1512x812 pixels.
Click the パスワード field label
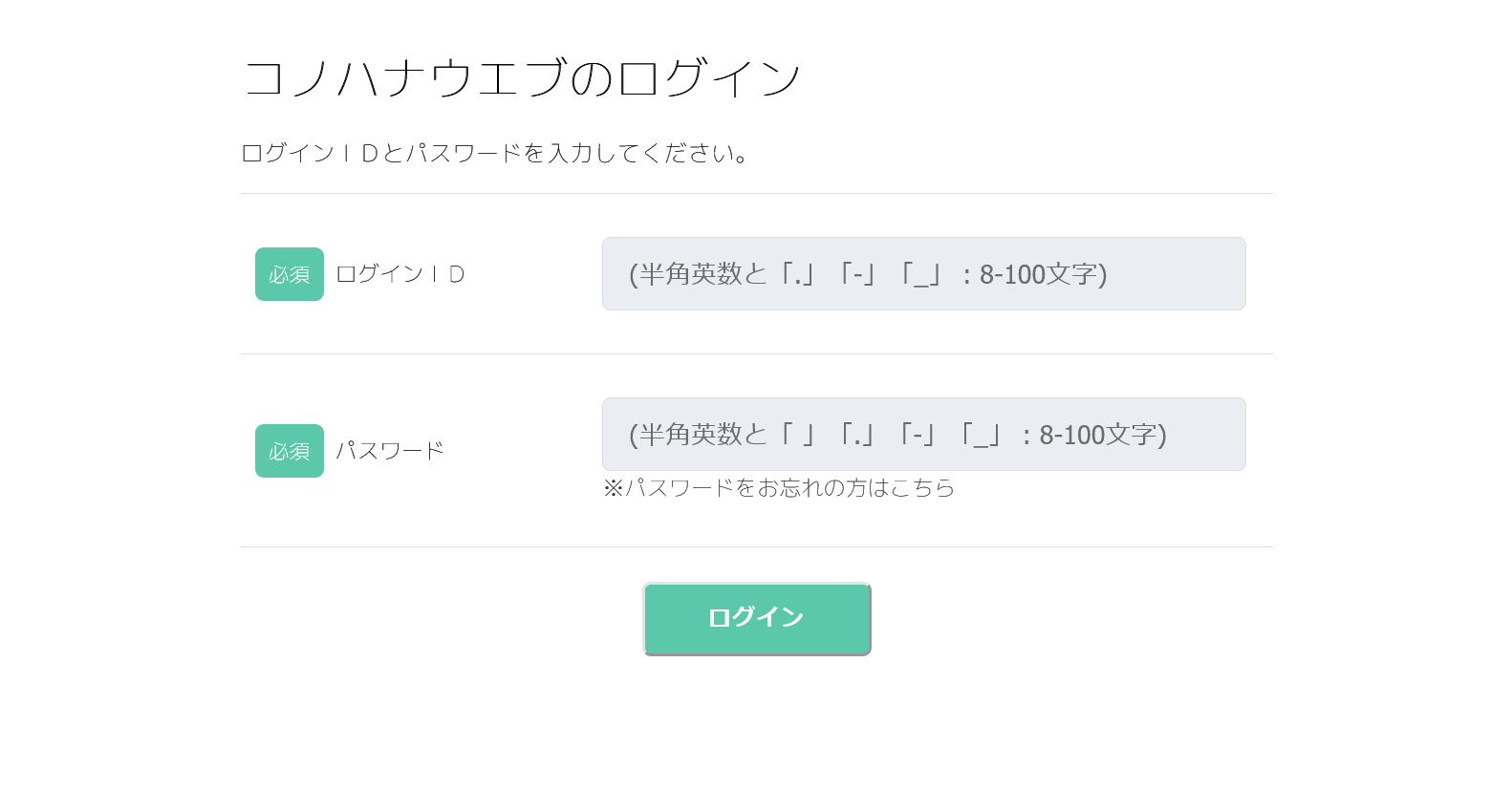point(390,451)
